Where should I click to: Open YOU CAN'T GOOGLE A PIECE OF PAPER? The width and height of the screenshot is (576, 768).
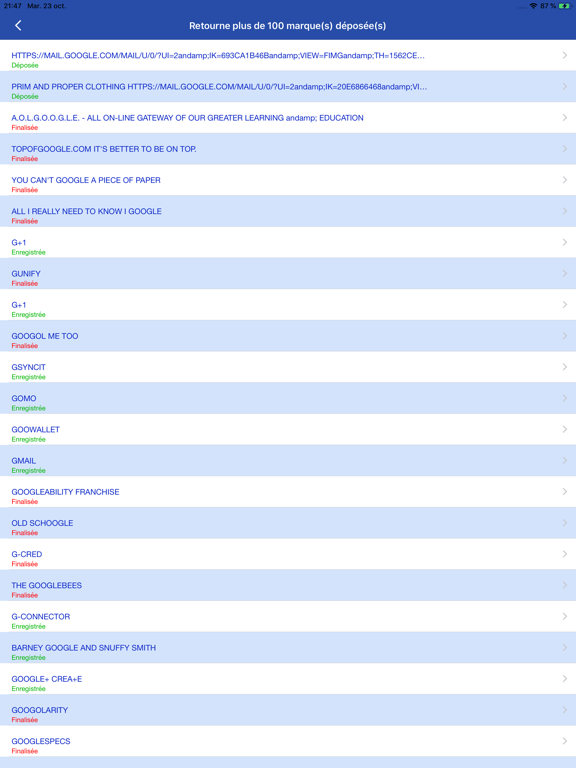288,180
